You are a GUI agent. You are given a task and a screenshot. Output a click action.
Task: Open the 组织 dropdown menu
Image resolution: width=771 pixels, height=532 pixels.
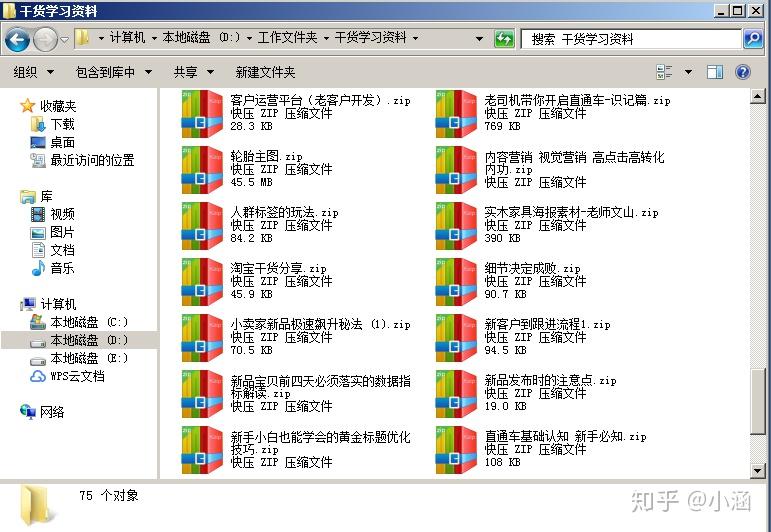[x=32, y=72]
